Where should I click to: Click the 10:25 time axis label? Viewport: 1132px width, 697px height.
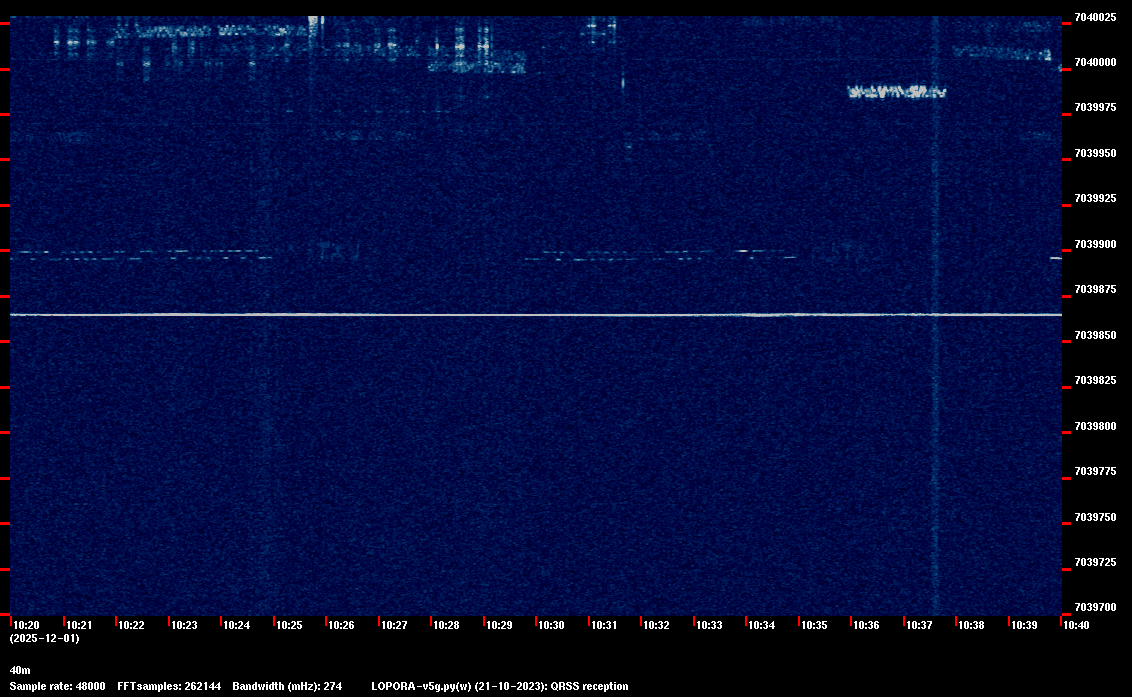point(289,625)
